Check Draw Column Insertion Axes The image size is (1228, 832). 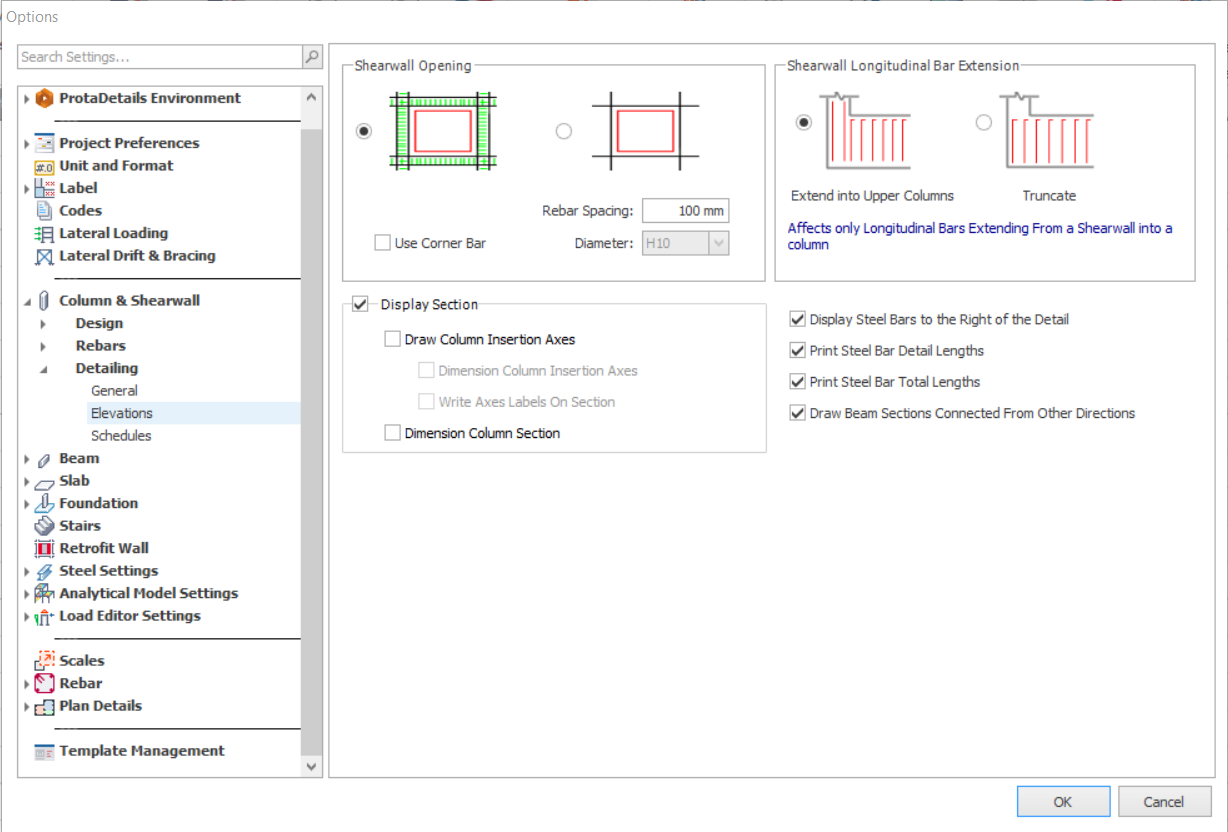(392, 339)
